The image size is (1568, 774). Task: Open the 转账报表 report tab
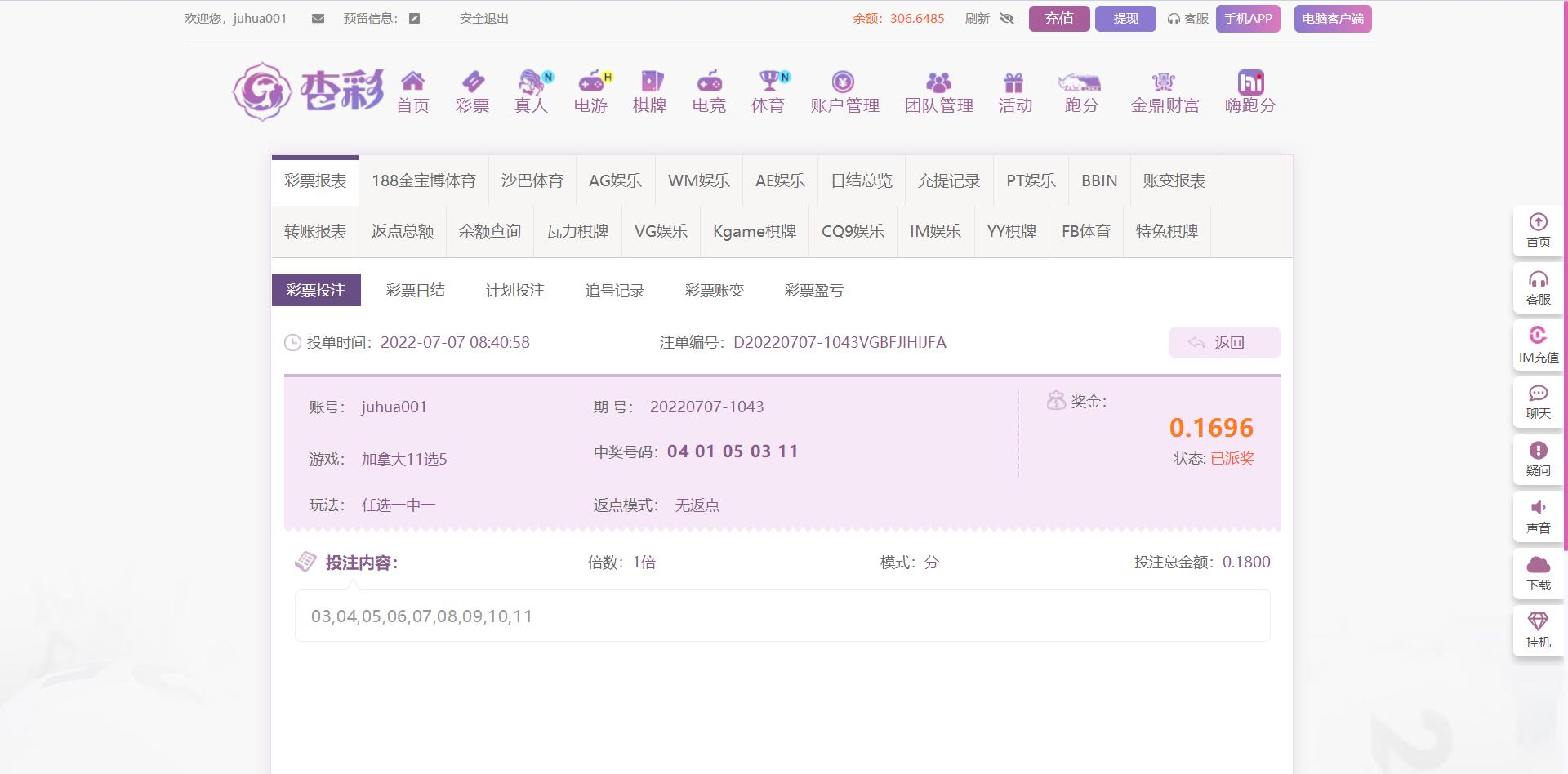[x=315, y=231]
